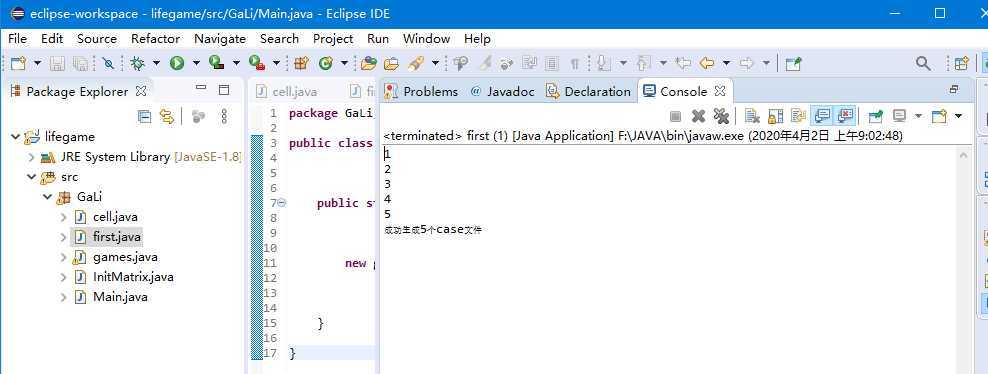Viewport: 988px width, 374px height.
Task: Click the New Java Class icon
Action: [326, 63]
